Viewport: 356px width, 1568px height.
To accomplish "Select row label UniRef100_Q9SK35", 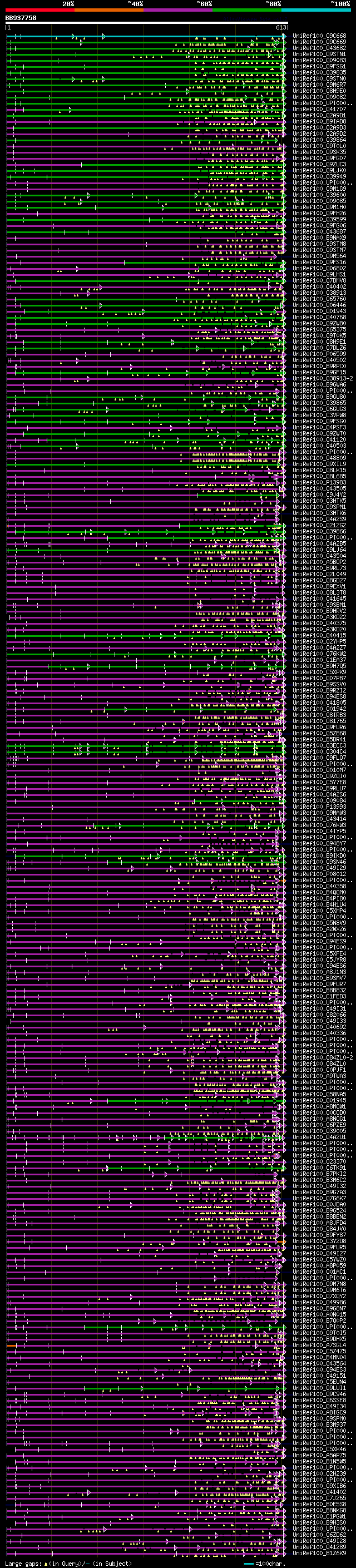I will coord(319,152).
